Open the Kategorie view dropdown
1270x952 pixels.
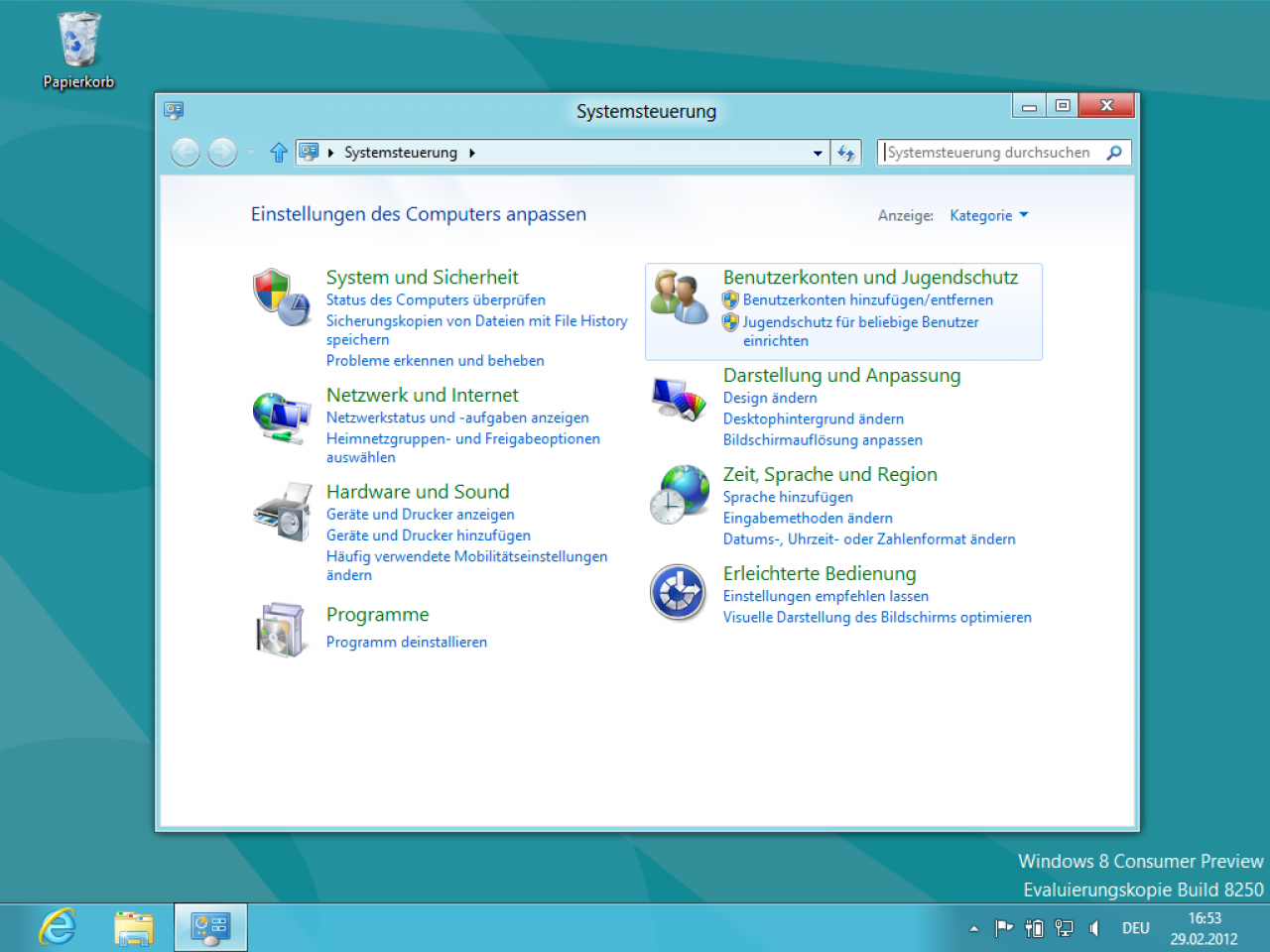click(x=989, y=215)
